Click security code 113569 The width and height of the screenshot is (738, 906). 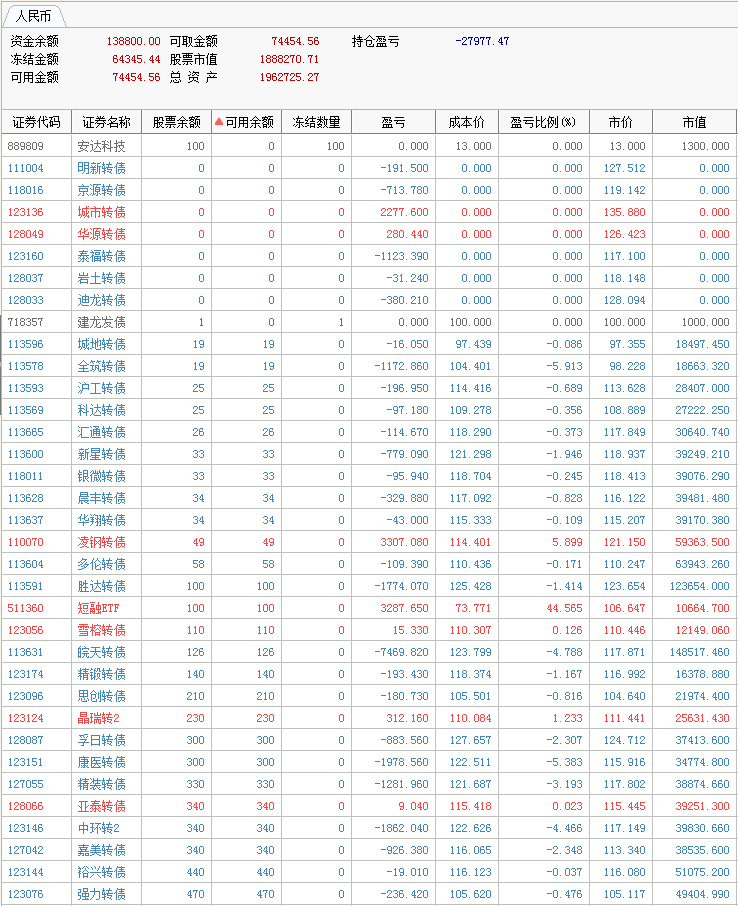click(x=25, y=410)
